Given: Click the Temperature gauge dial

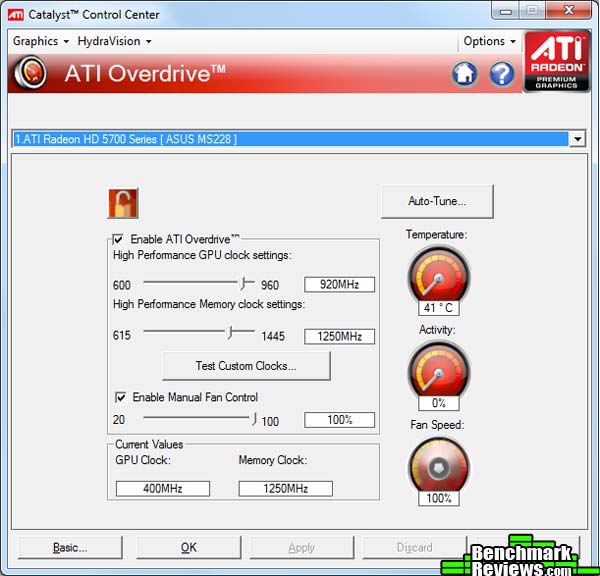Looking at the screenshot, I should tap(439, 274).
